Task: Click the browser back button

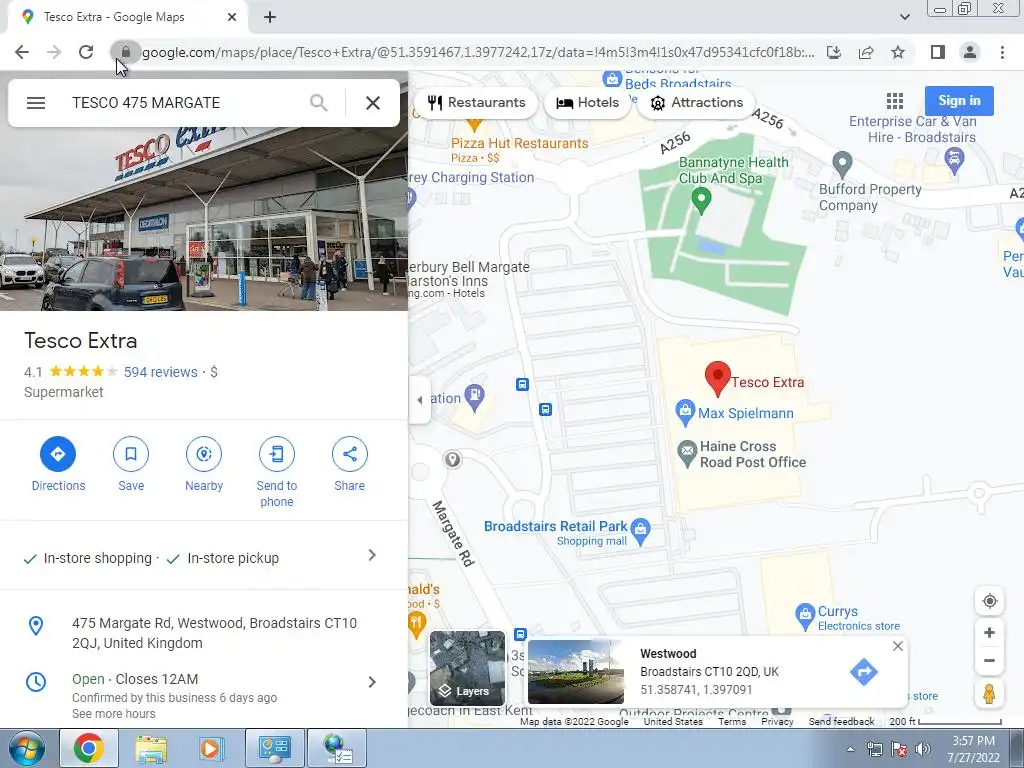Action: (x=22, y=52)
